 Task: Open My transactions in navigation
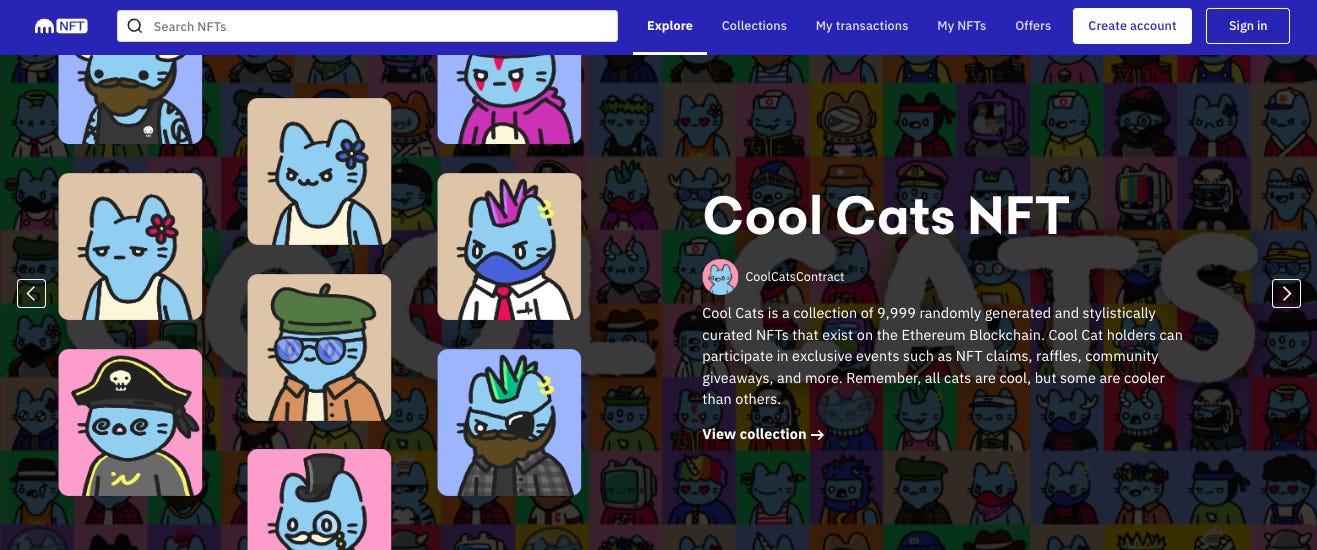tap(862, 26)
